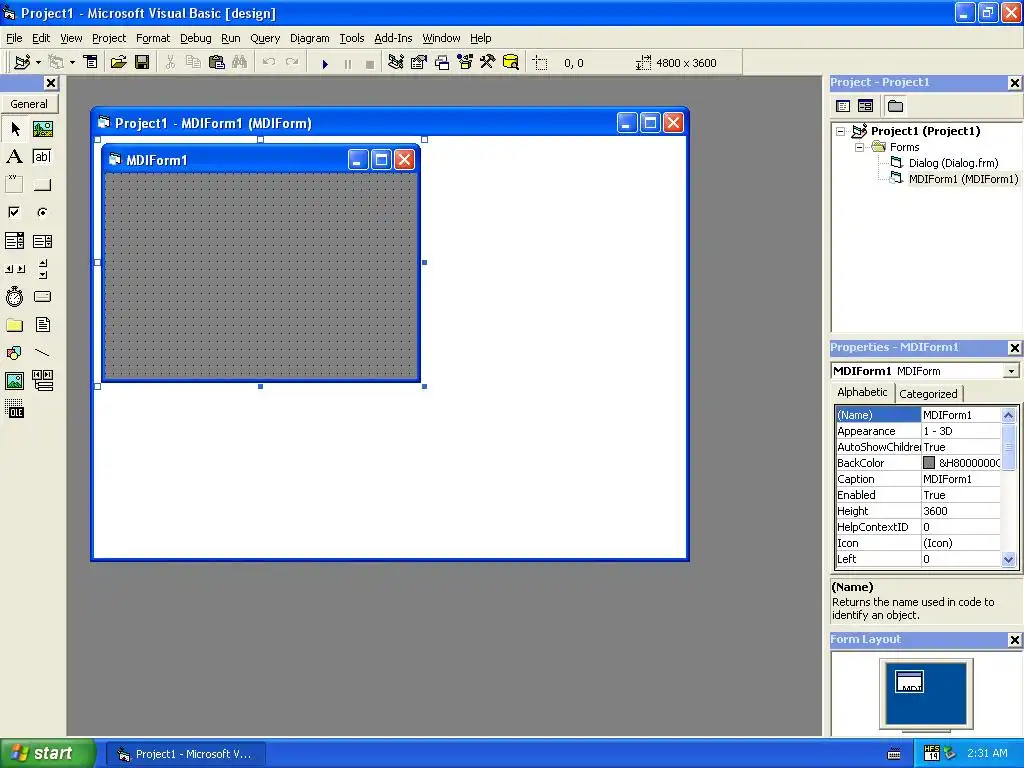Open the Toolbox from toolbar icon

tap(487, 63)
